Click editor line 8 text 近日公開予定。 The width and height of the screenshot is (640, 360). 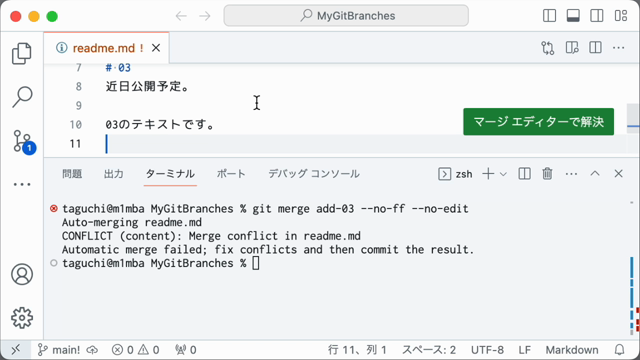148,86
